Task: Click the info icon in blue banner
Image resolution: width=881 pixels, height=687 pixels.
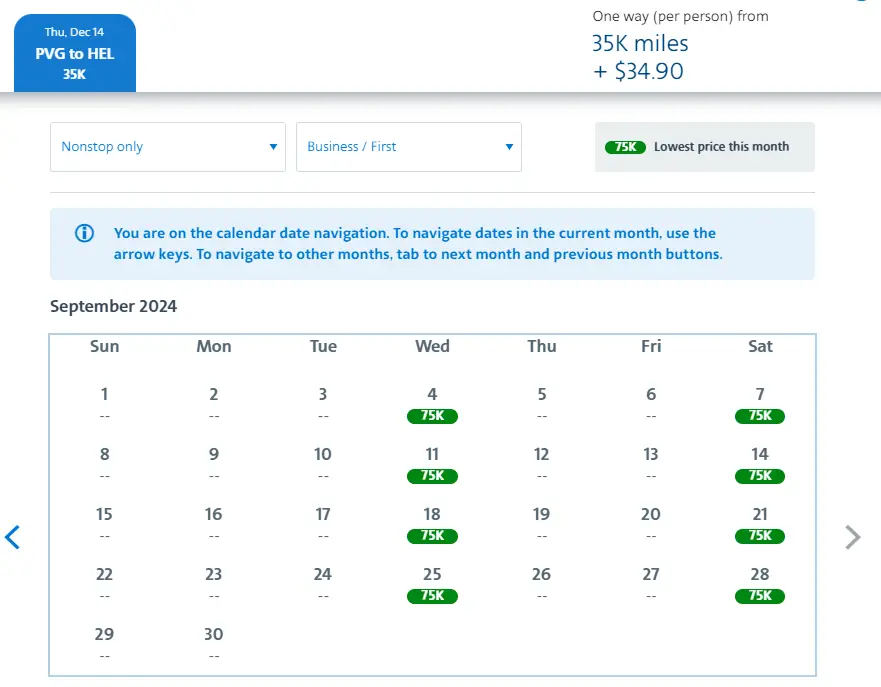Action: [x=85, y=234]
